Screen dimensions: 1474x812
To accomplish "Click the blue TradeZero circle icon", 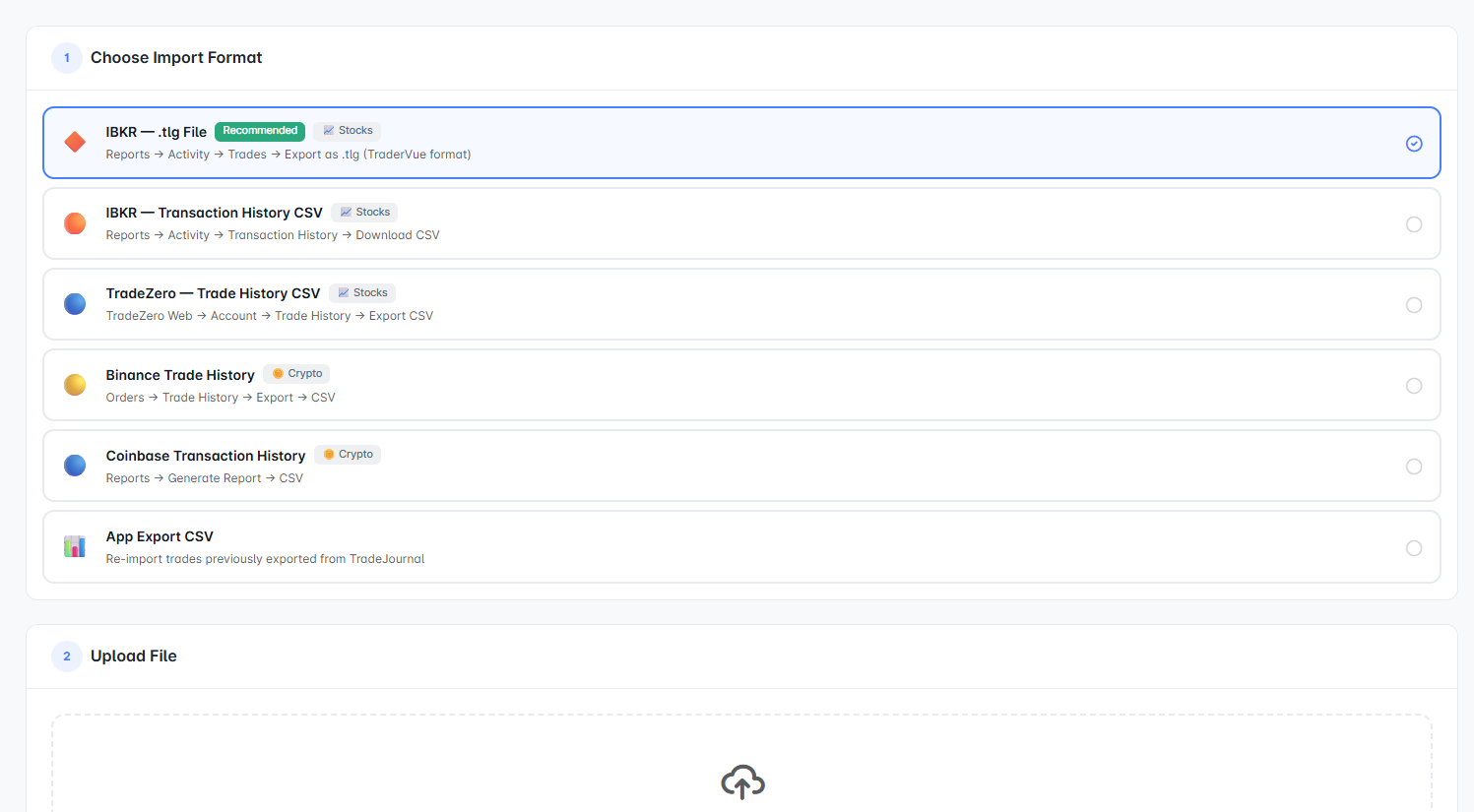I will coord(75,304).
